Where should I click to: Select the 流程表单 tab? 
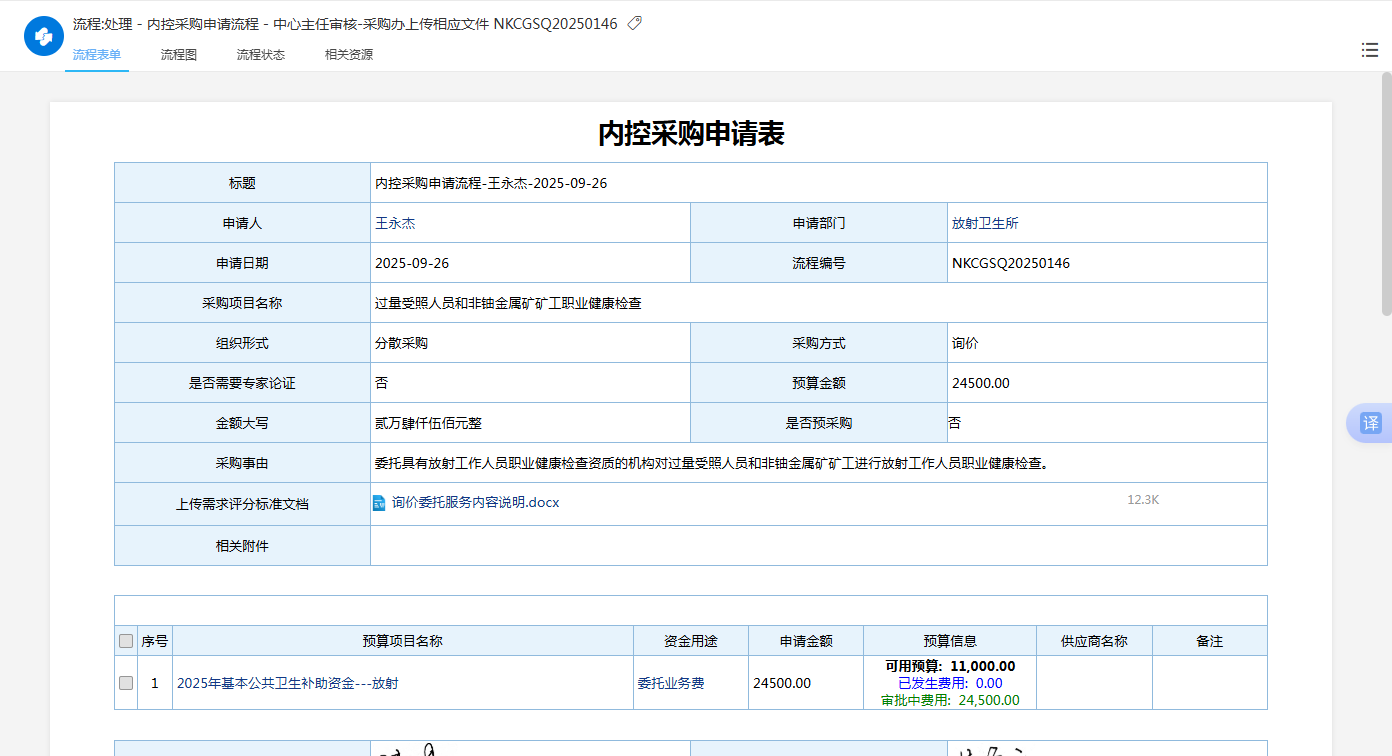click(x=97, y=55)
